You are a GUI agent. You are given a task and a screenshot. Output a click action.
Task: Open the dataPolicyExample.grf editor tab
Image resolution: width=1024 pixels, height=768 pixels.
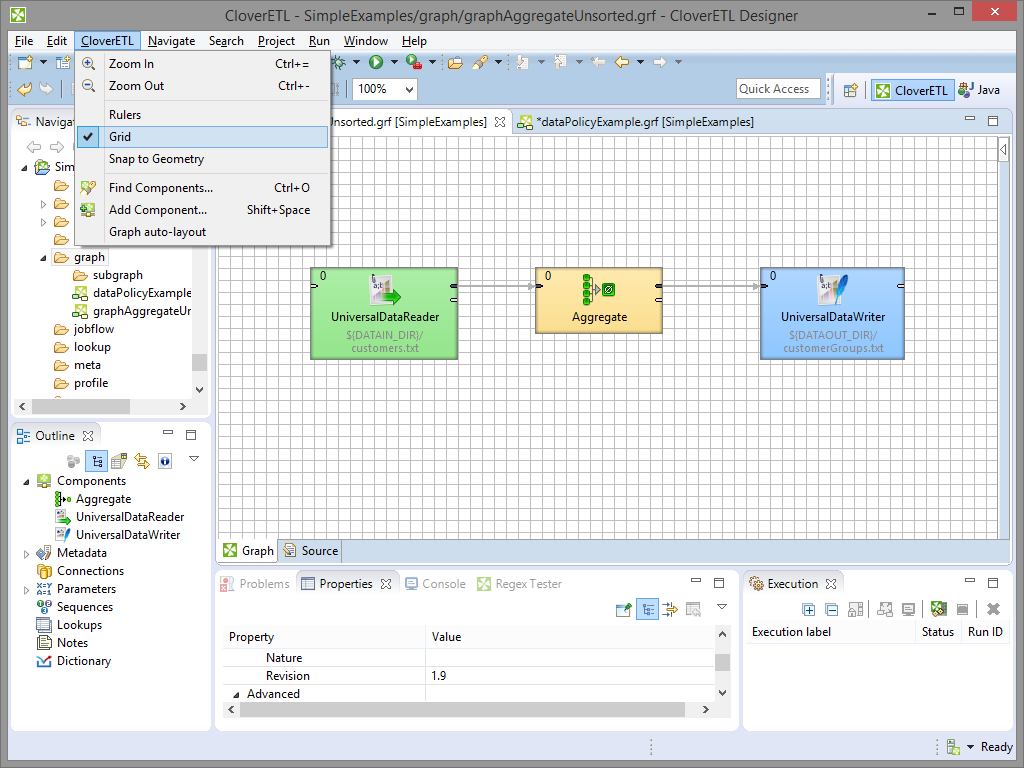[644, 122]
